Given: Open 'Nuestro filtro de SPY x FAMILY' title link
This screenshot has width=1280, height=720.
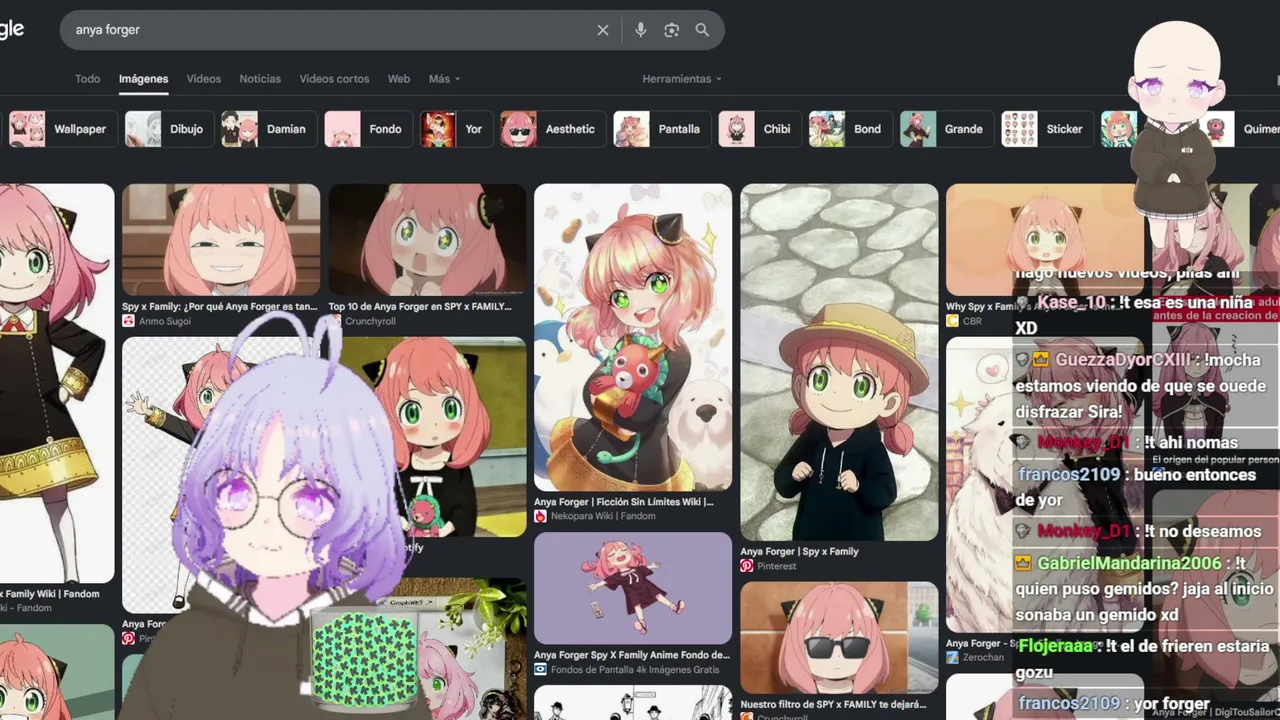Looking at the screenshot, I should pyautogui.click(x=834, y=705).
